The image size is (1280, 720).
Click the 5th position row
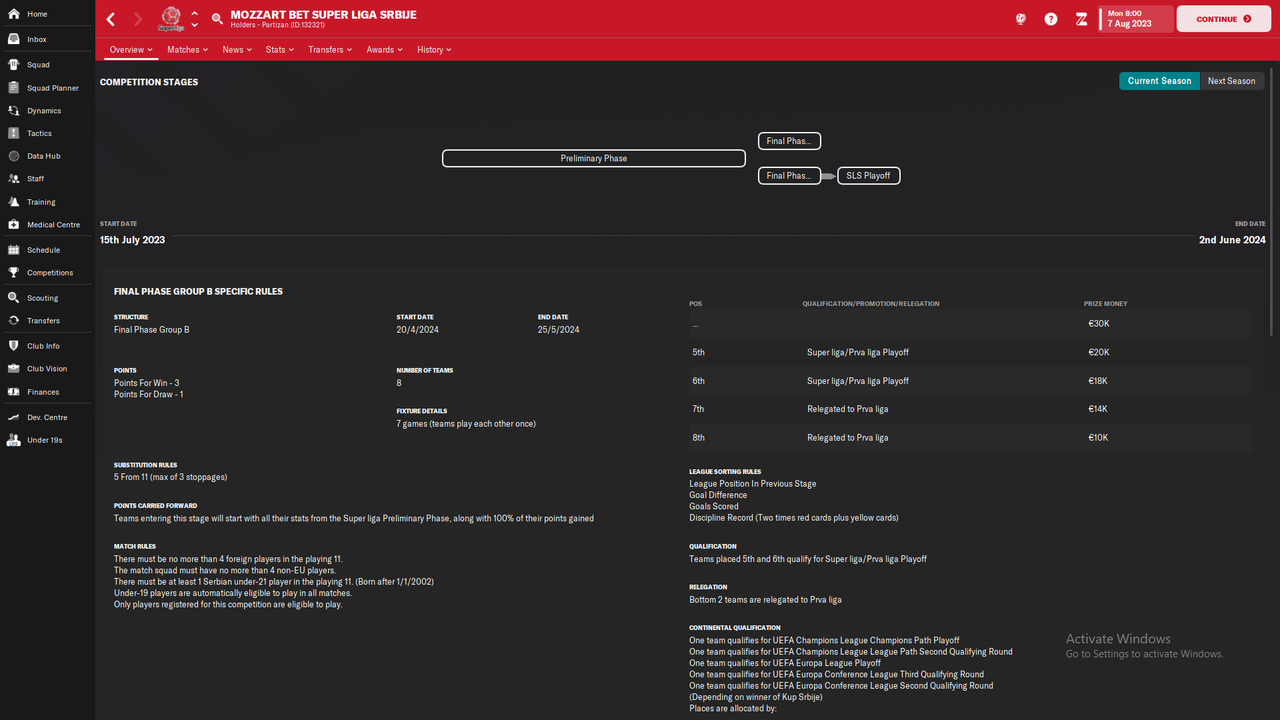(x=970, y=352)
